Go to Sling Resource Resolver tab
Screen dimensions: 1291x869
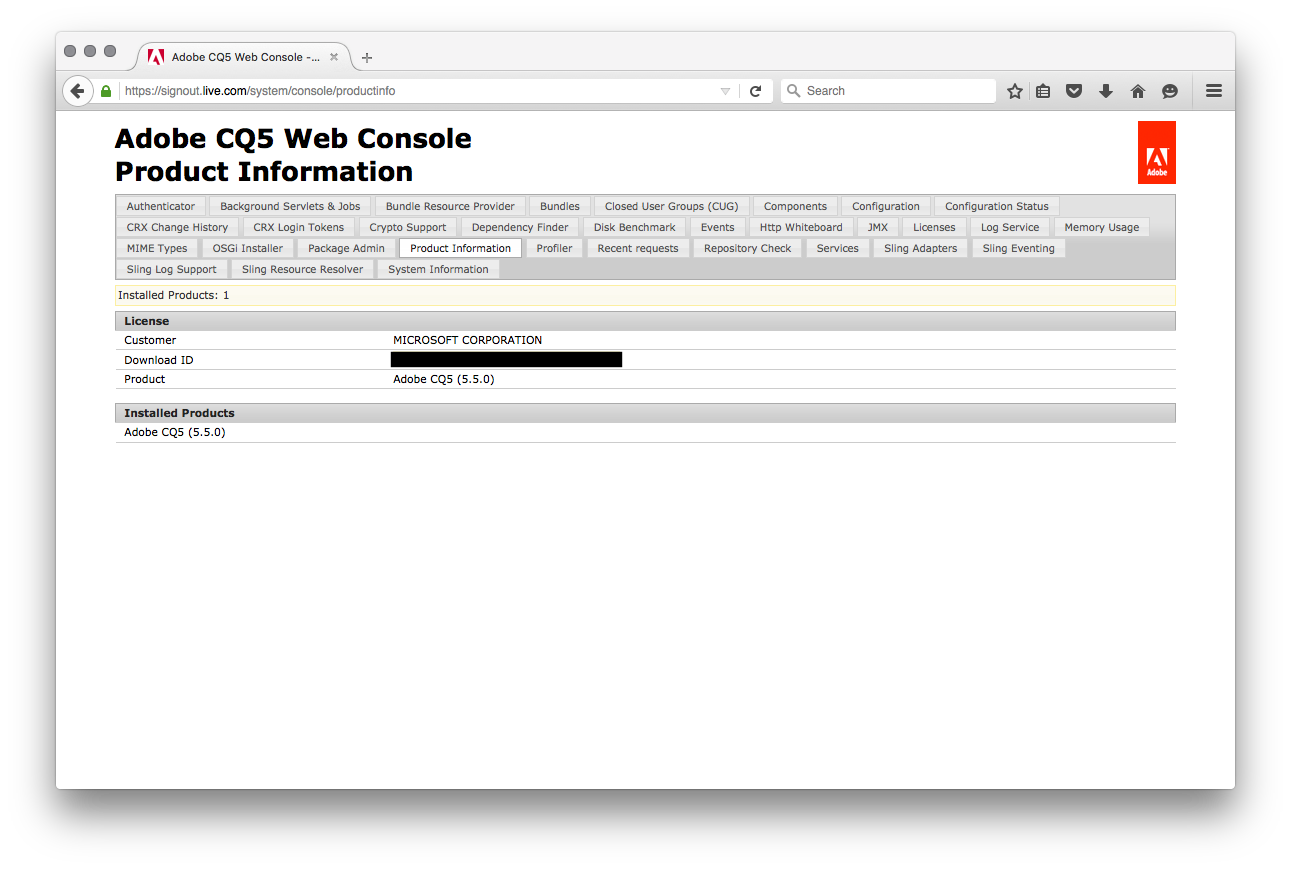[303, 269]
